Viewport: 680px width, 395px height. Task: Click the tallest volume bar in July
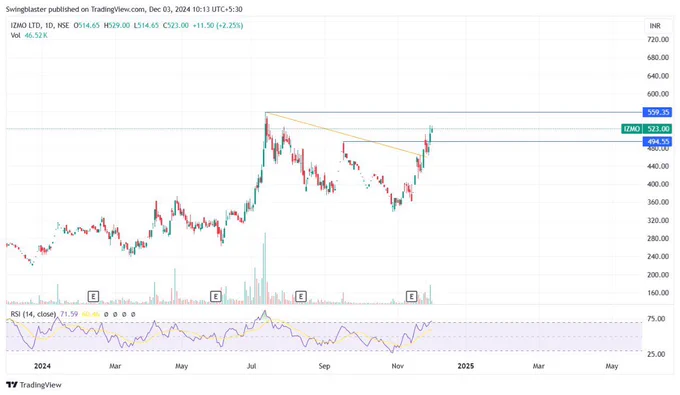click(x=265, y=268)
